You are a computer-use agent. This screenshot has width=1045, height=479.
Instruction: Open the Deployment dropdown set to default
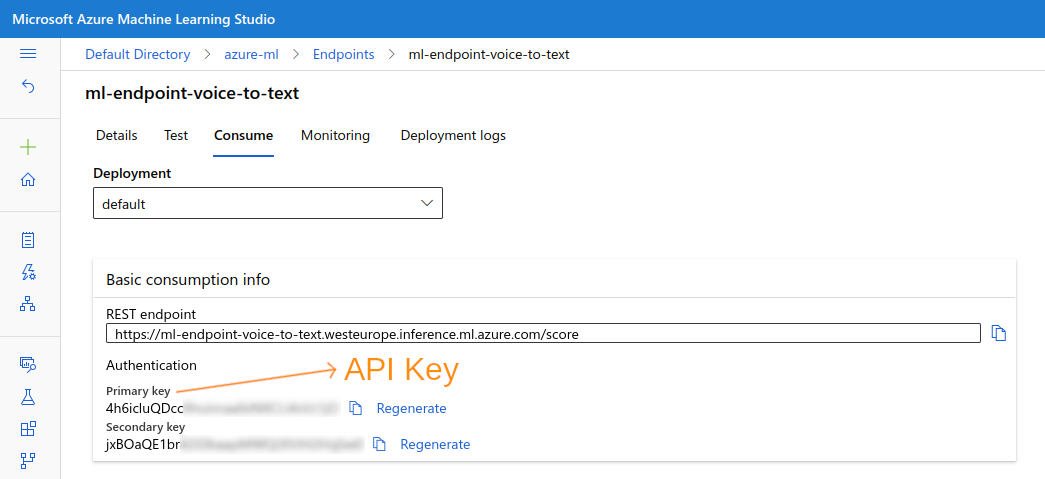(x=268, y=203)
